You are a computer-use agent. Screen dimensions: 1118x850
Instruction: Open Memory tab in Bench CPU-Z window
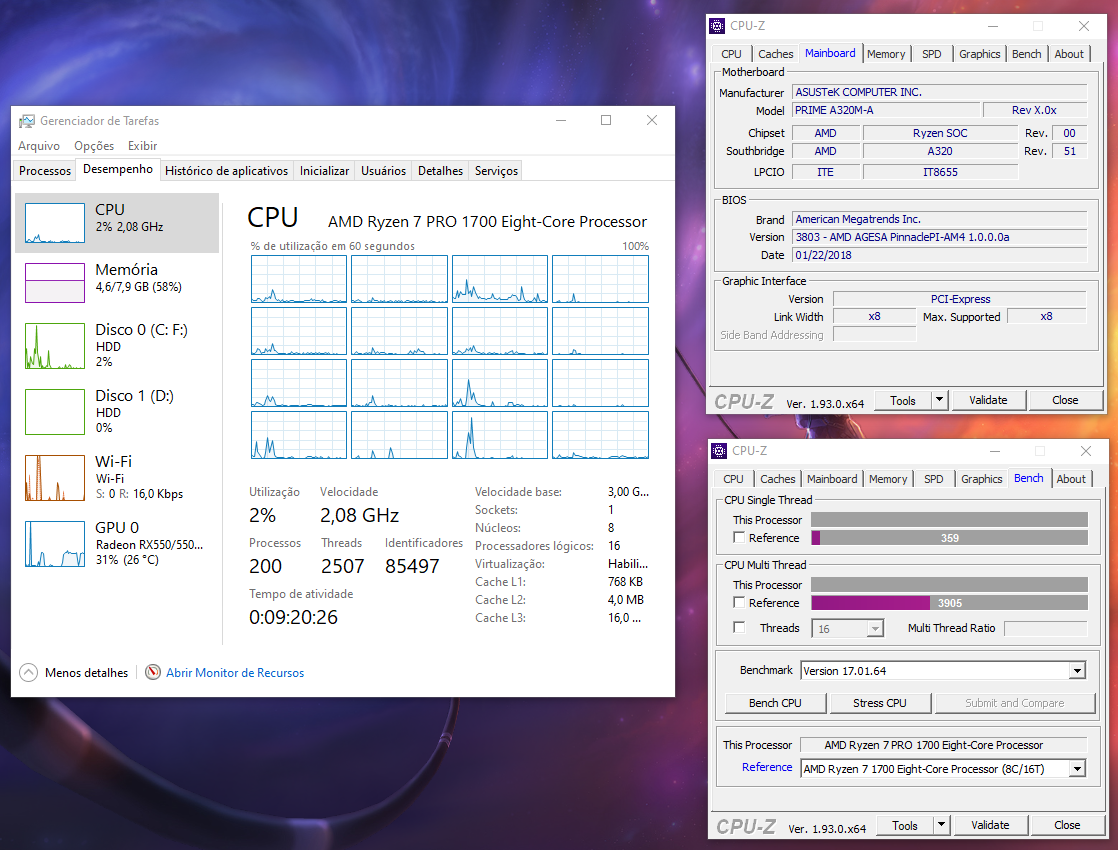point(888,479)
